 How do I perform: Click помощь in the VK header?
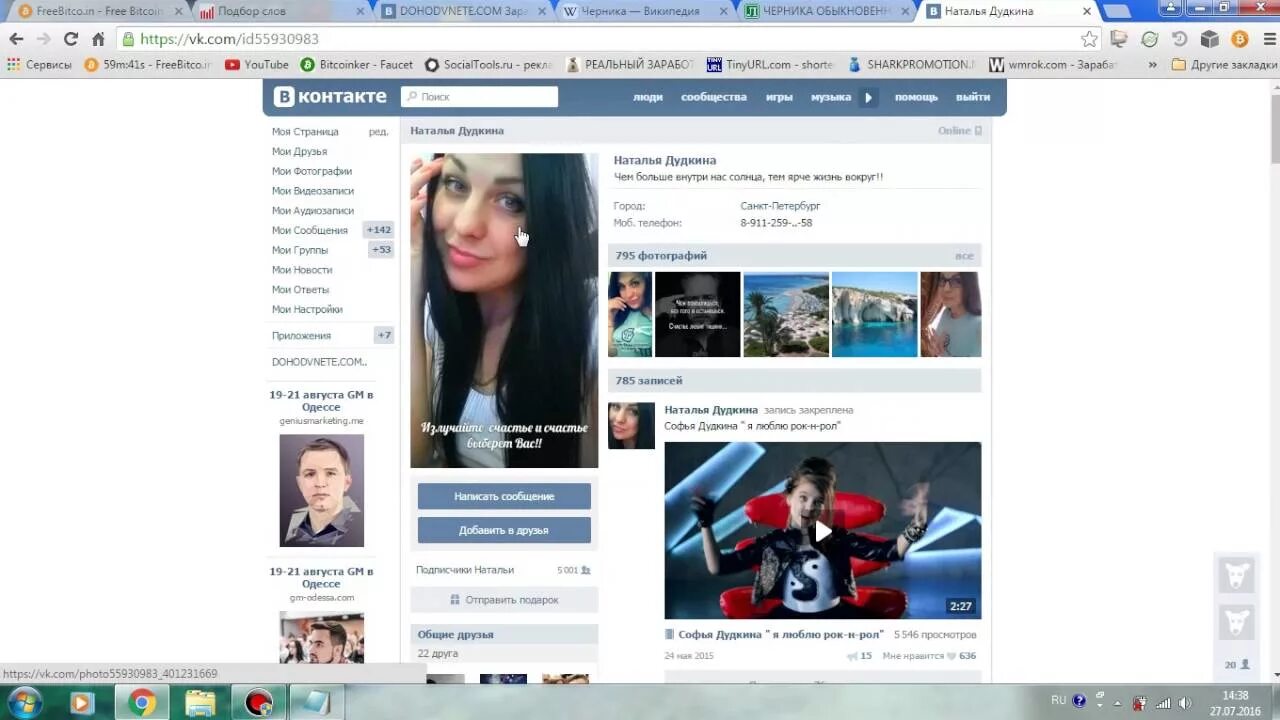click(x=916, y=97)
